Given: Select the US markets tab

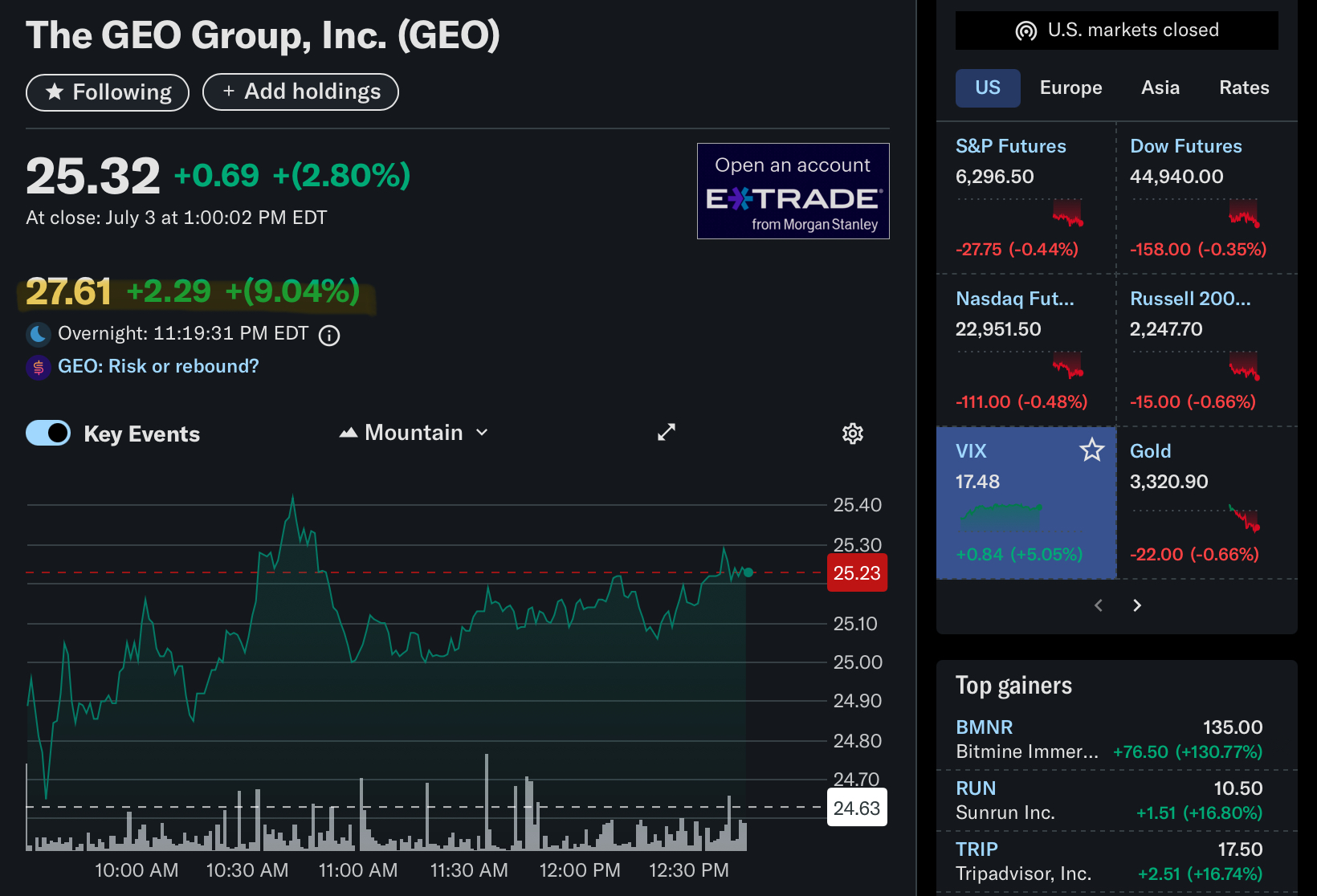Looking at the screenshot, I should (988, 88).
